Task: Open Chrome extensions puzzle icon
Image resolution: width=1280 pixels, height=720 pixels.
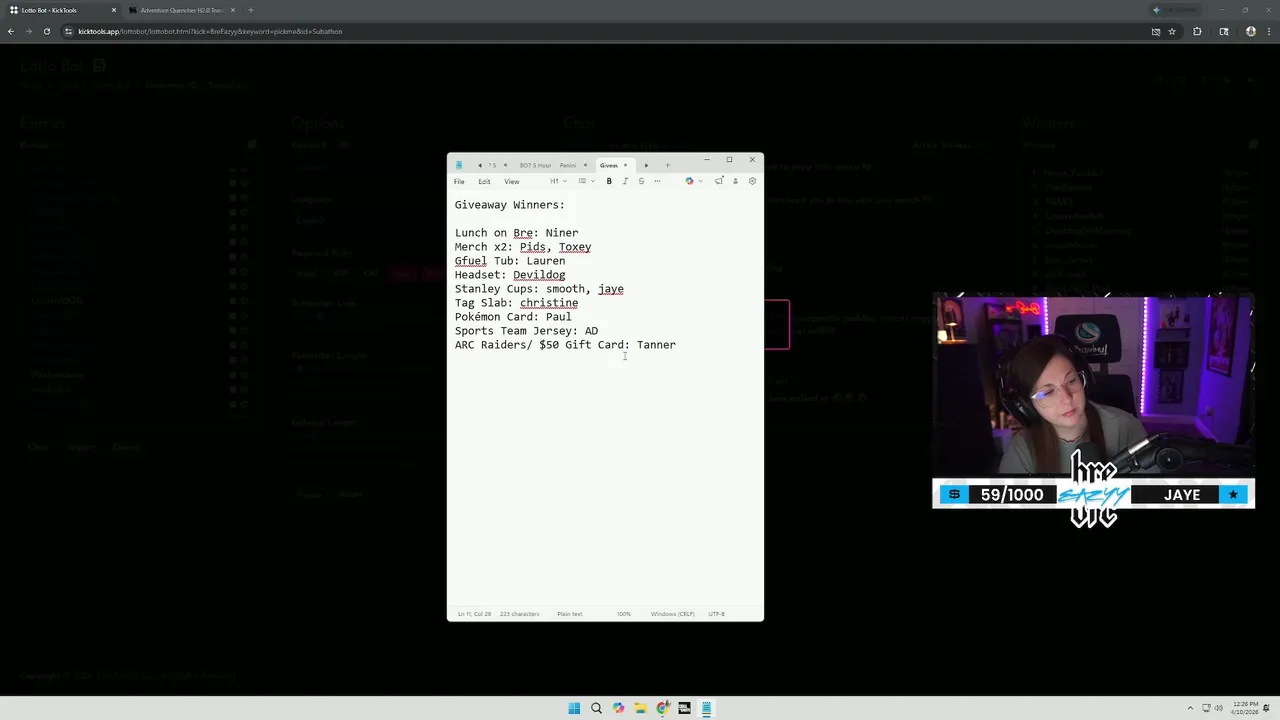Action: (1197, 31)
